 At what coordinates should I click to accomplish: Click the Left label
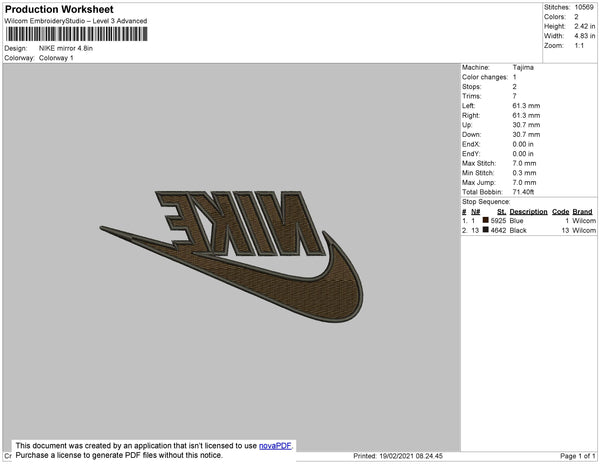coord(468,106)
